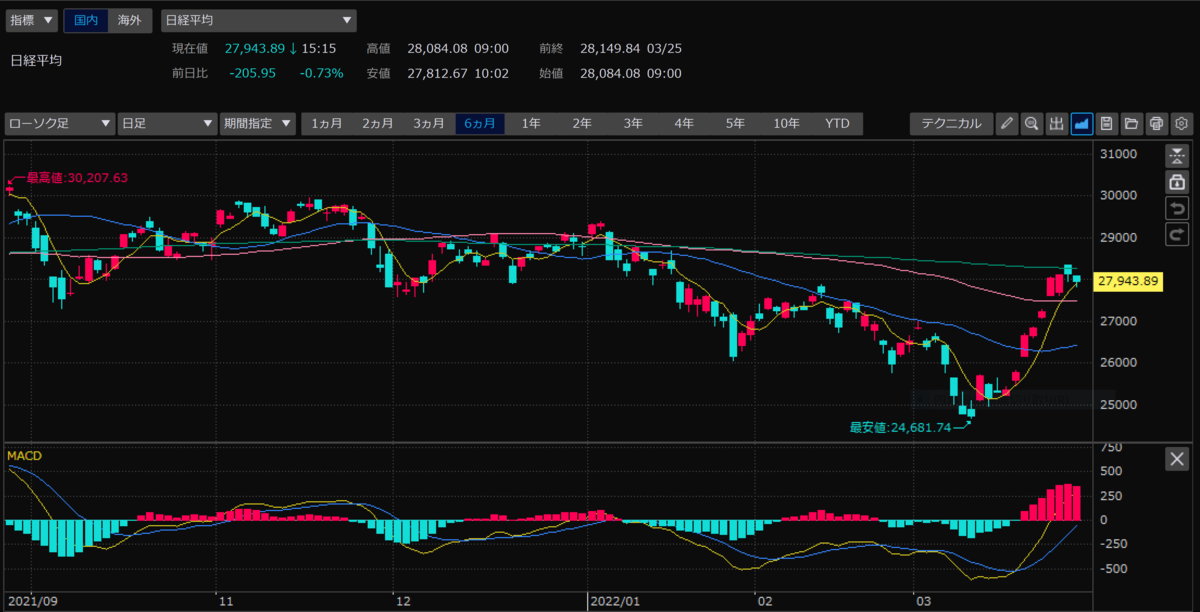Viewport: 1200px width, 612px height.
Task: Select the 5年 period
Action: pos(735,124)
